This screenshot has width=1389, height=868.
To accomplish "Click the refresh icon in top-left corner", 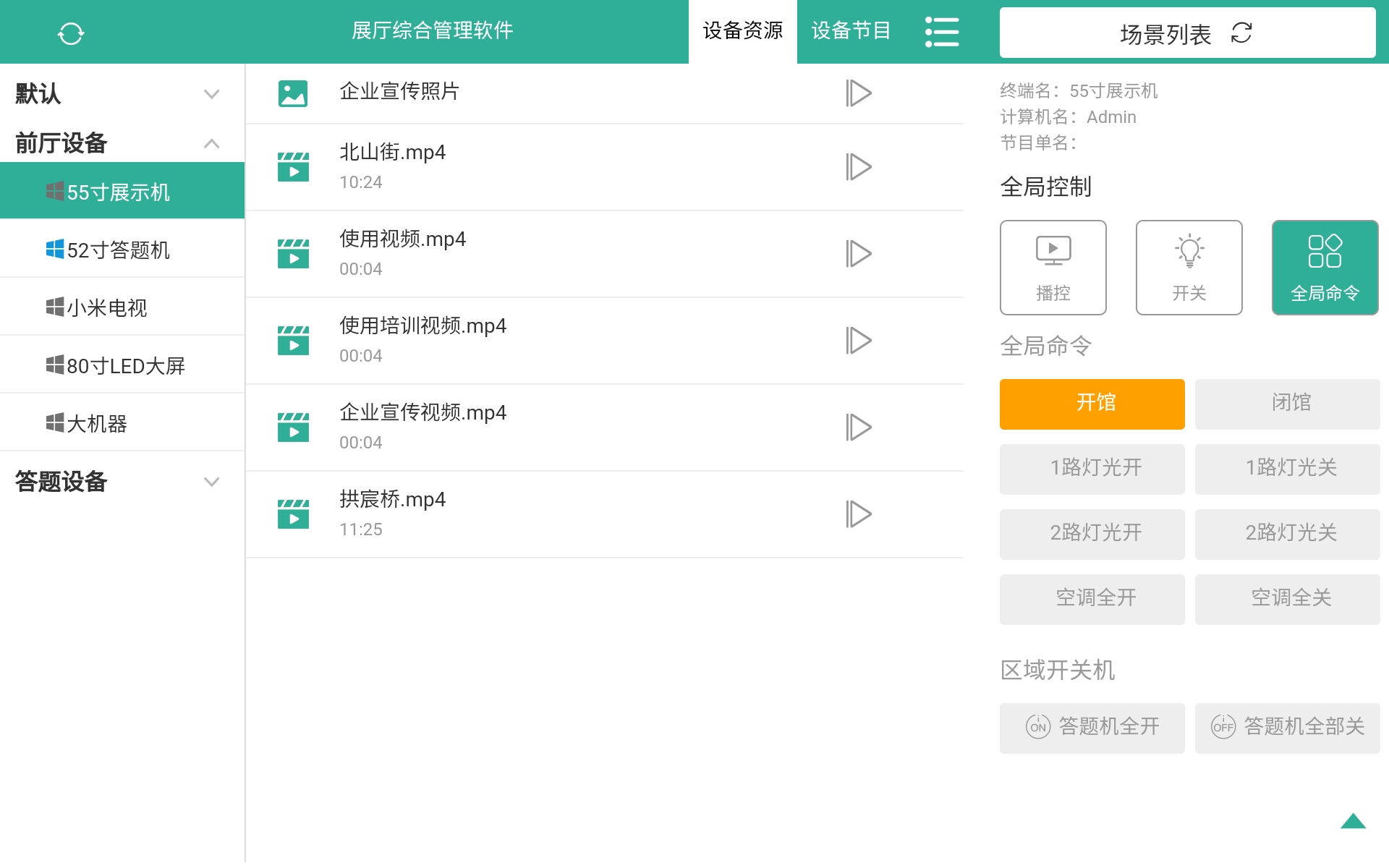I will click(x=71, y=32).
